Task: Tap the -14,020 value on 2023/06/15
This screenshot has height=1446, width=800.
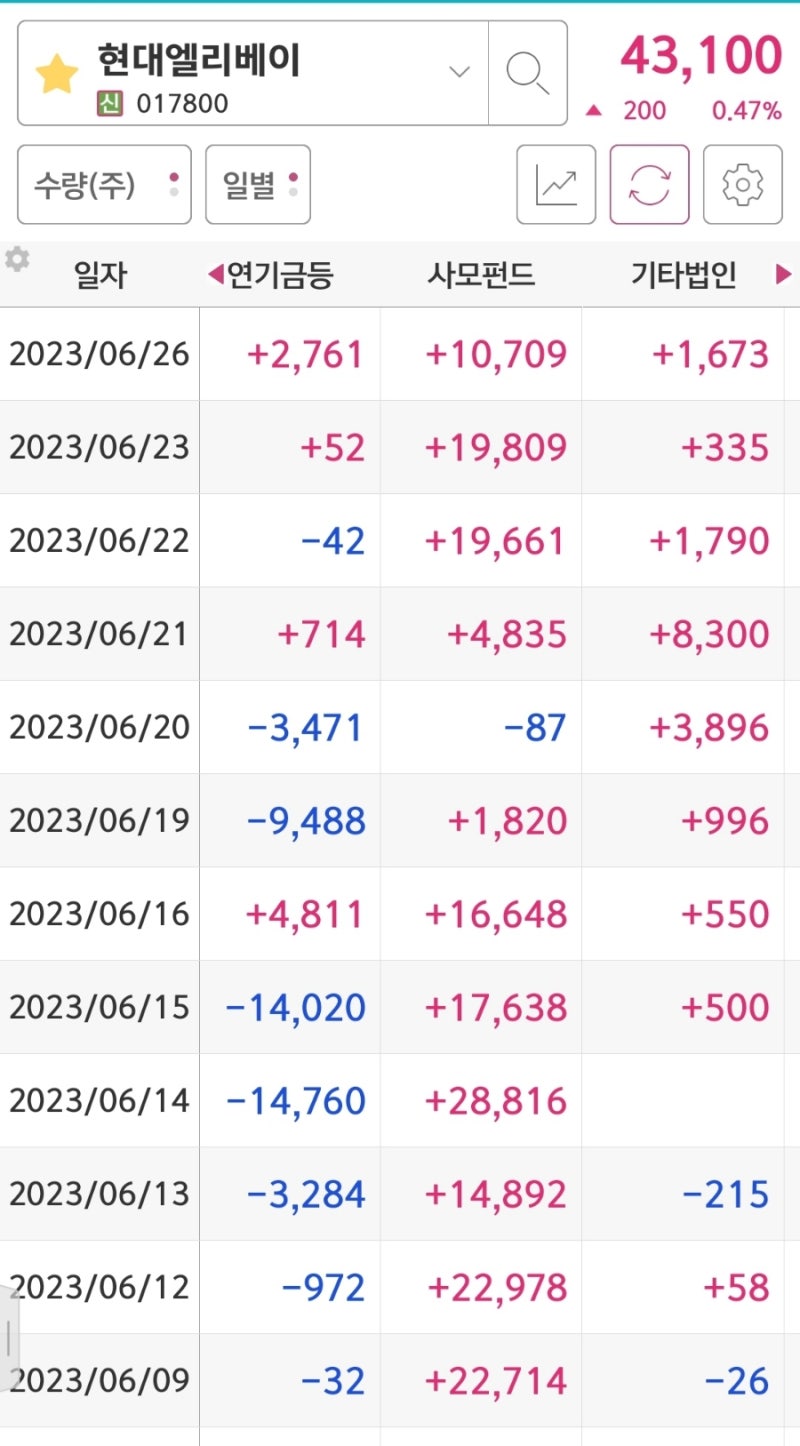Action: click(296, 1008)
